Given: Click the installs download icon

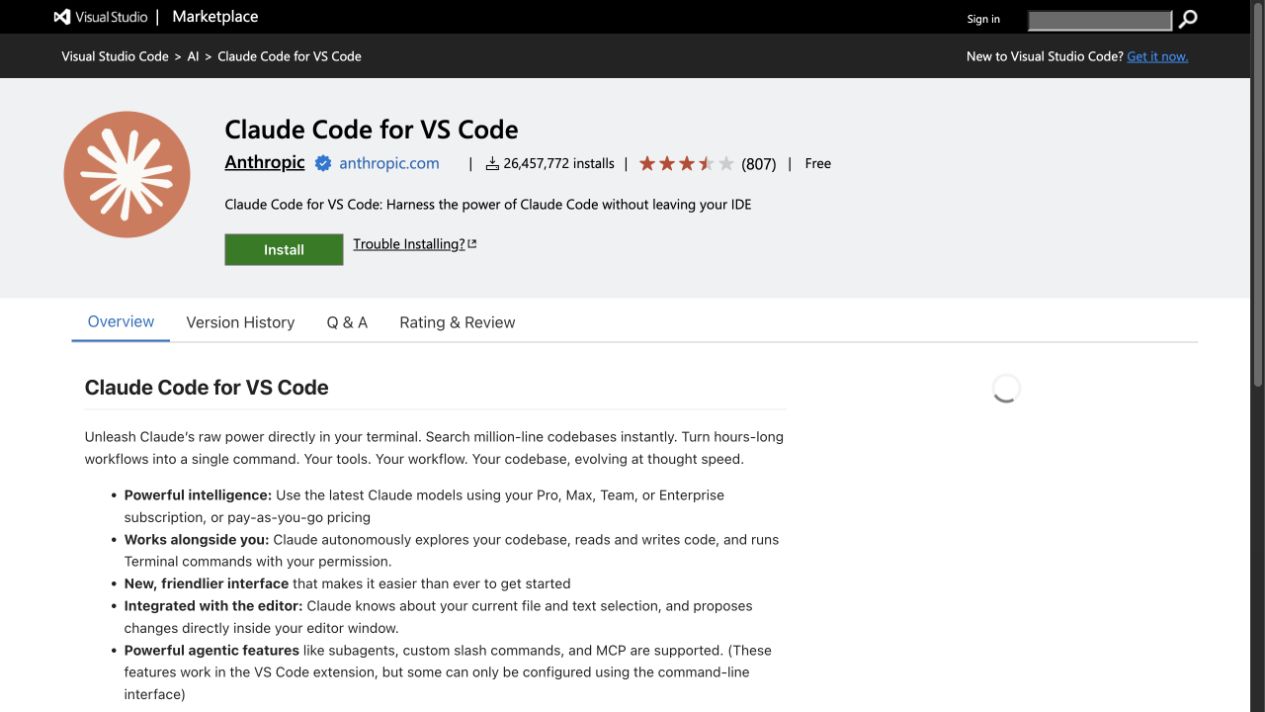Looking at the screenshot, I should (x=492, y=163).
